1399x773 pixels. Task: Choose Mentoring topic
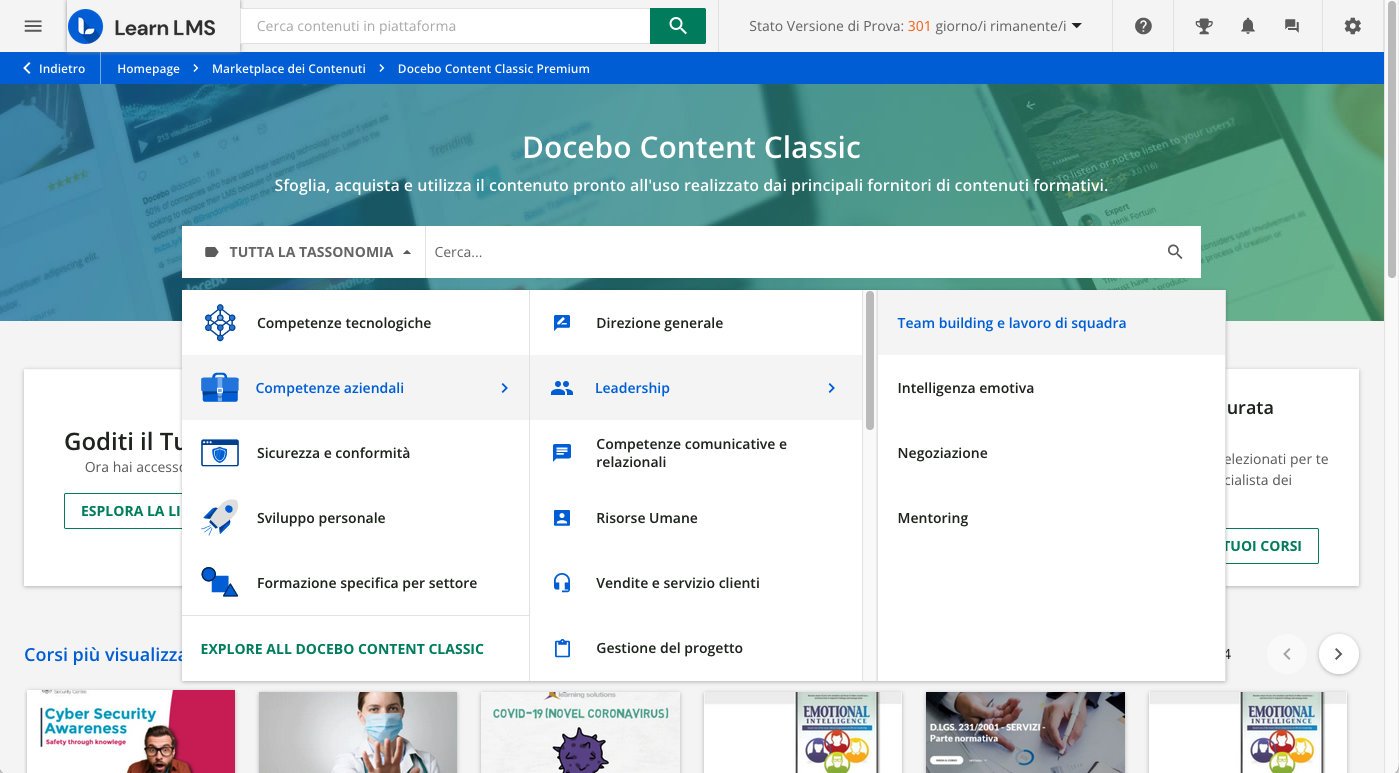(1051, 518)
